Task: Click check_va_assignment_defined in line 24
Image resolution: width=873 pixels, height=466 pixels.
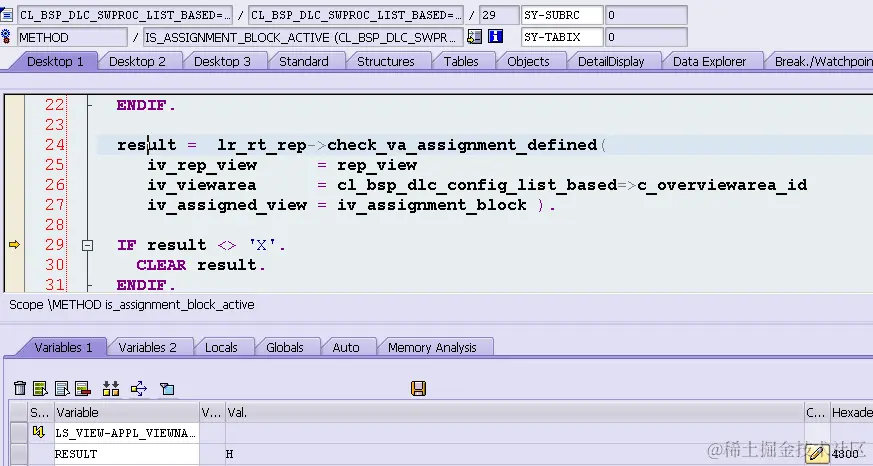Action: coord(462,145)
